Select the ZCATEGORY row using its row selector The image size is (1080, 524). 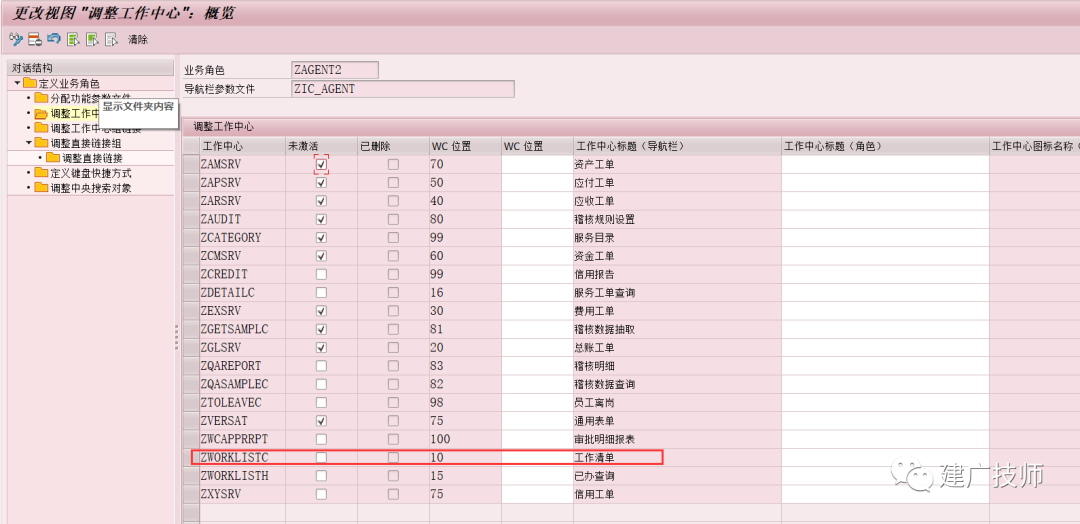coord(190,238)
